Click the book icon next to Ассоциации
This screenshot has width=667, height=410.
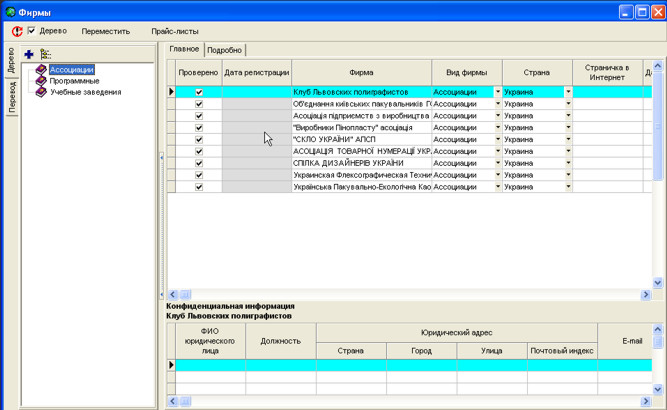[x=41, y=70]
